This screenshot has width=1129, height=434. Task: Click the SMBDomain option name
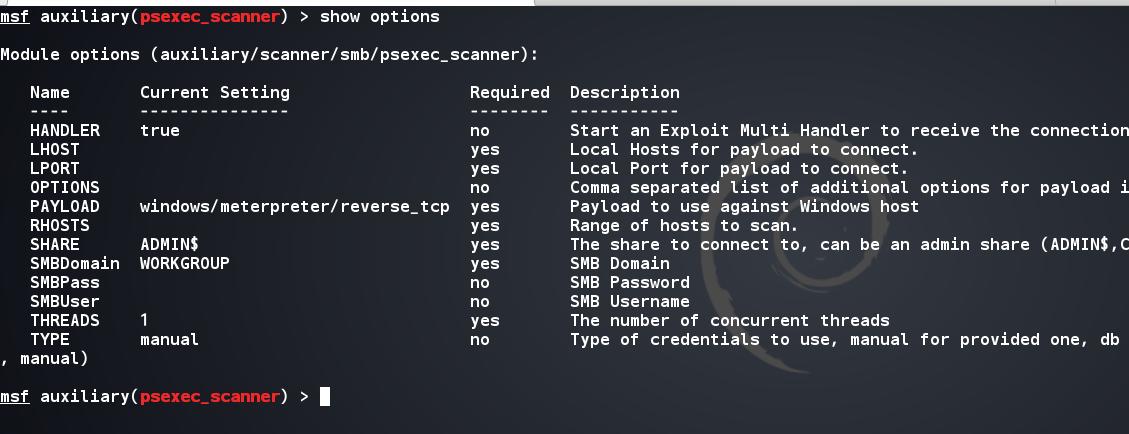point(75,264)
